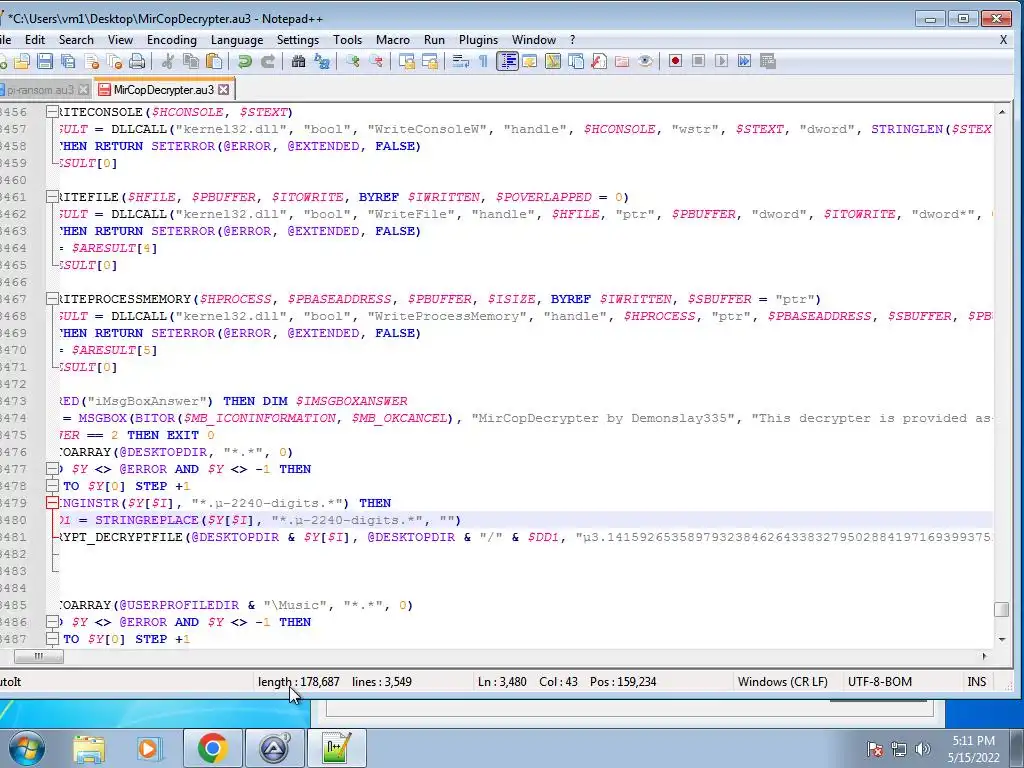1024x768 pixels.
Task: Undo the last edit with green arrow
Action: coord(244,61)
